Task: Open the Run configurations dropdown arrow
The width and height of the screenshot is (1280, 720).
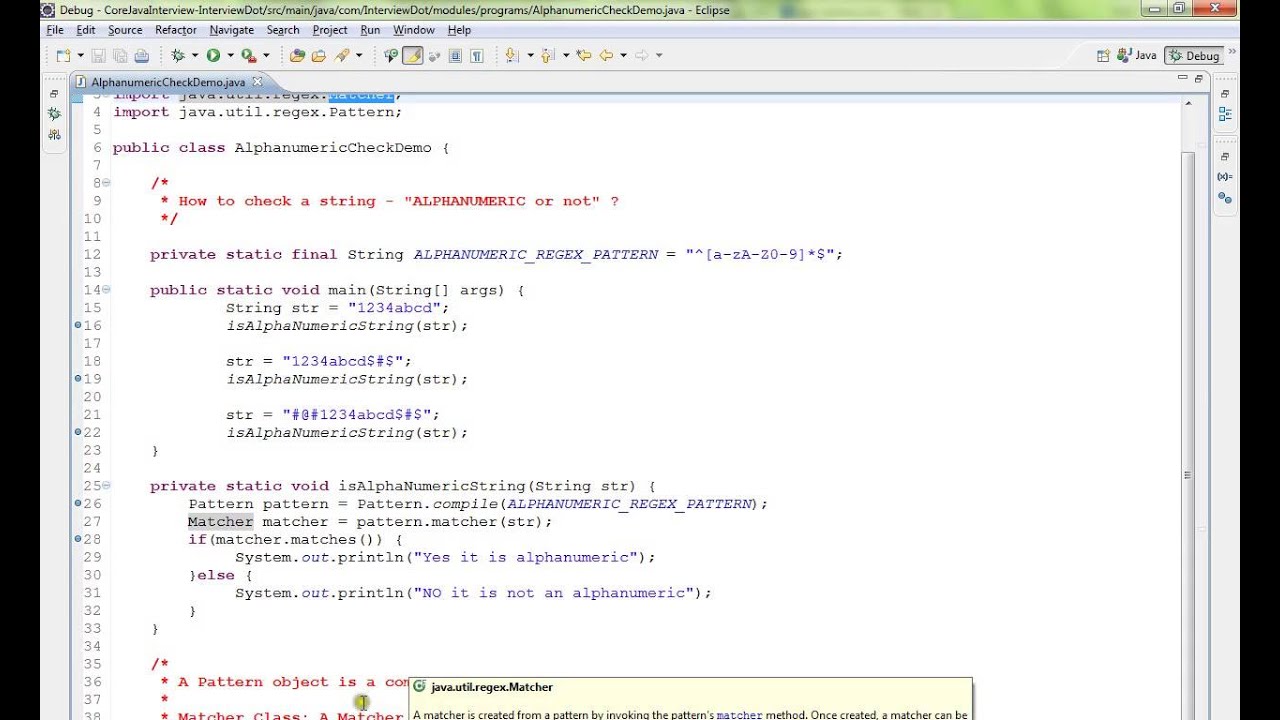Action: coord(230,55)
